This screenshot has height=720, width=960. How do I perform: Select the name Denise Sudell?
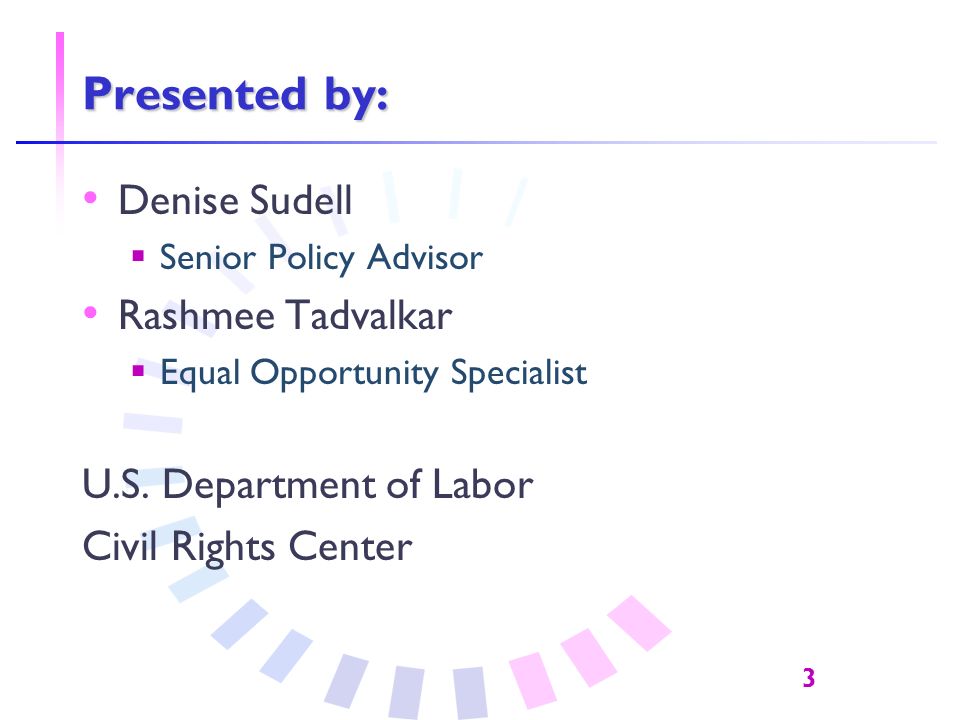(x=235, y=200)
